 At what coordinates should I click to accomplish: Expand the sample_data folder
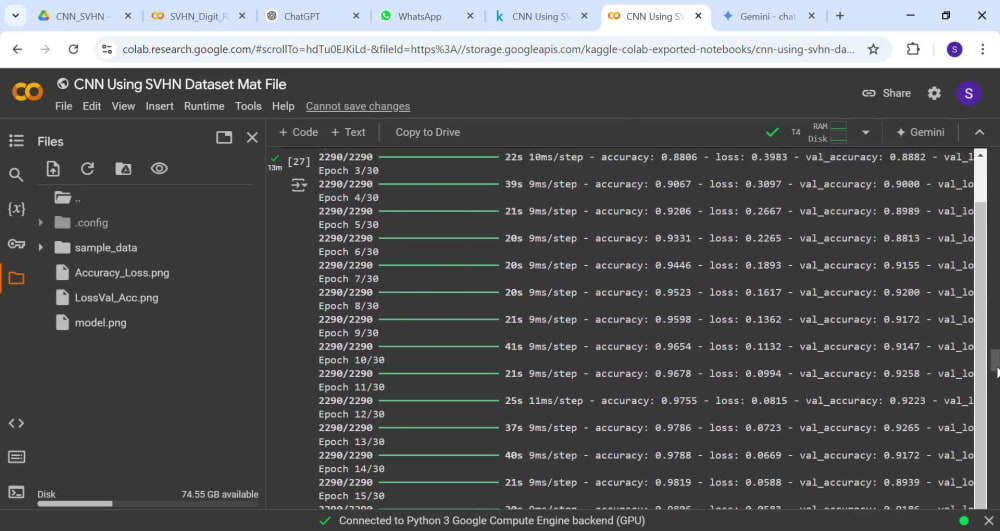tap(41, 247)
